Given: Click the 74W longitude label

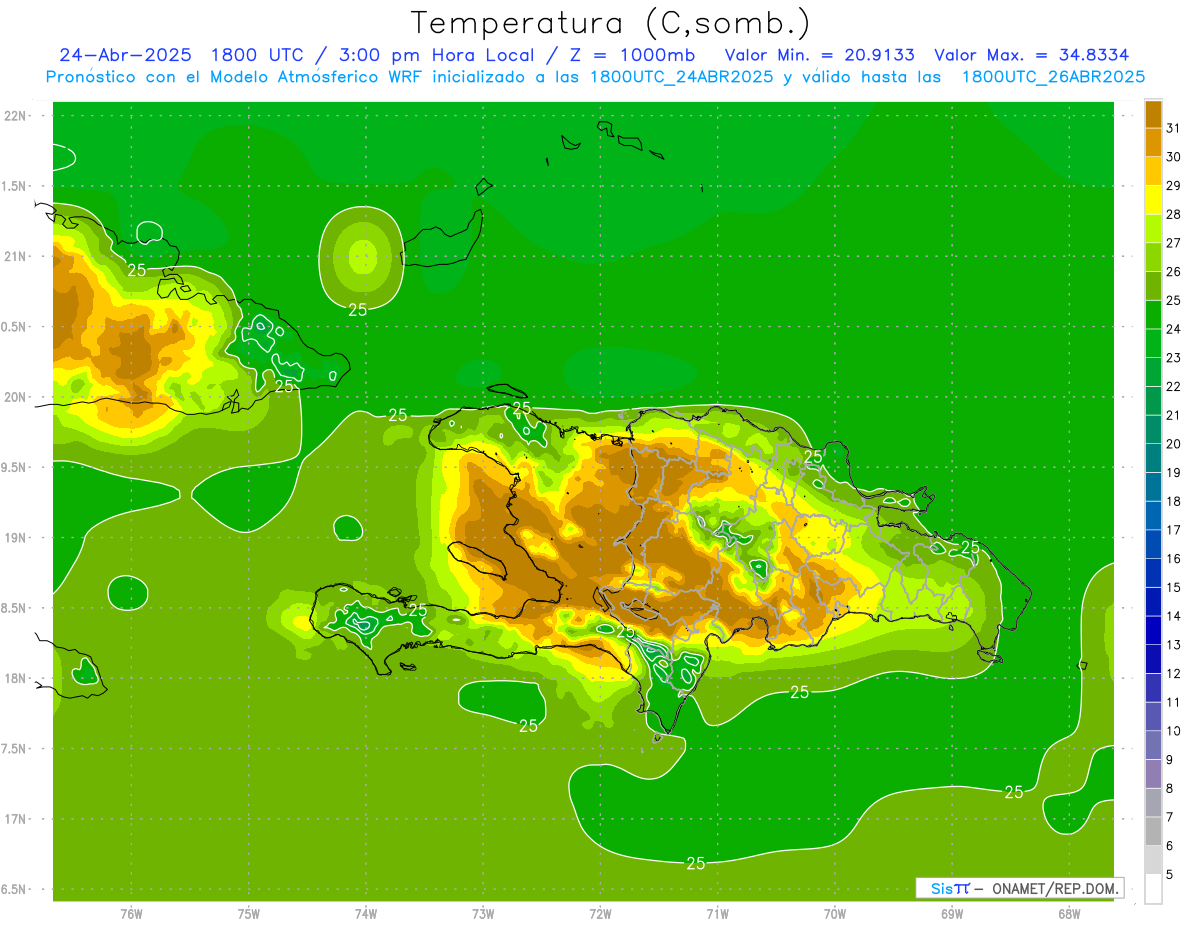Looking at the screenshot, I should 366,914.
